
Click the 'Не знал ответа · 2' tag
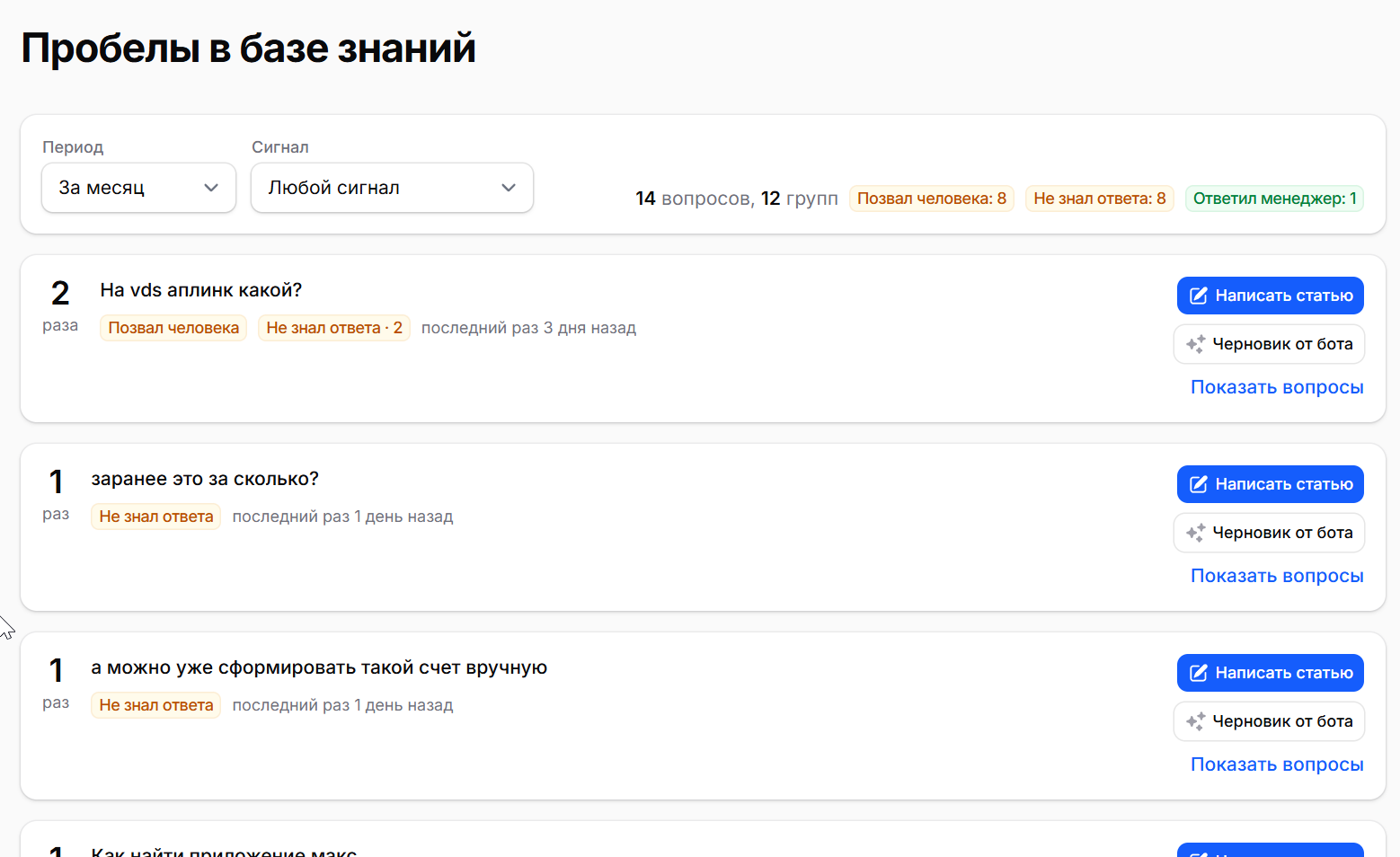pyautogui.click(x=334, y=328)
